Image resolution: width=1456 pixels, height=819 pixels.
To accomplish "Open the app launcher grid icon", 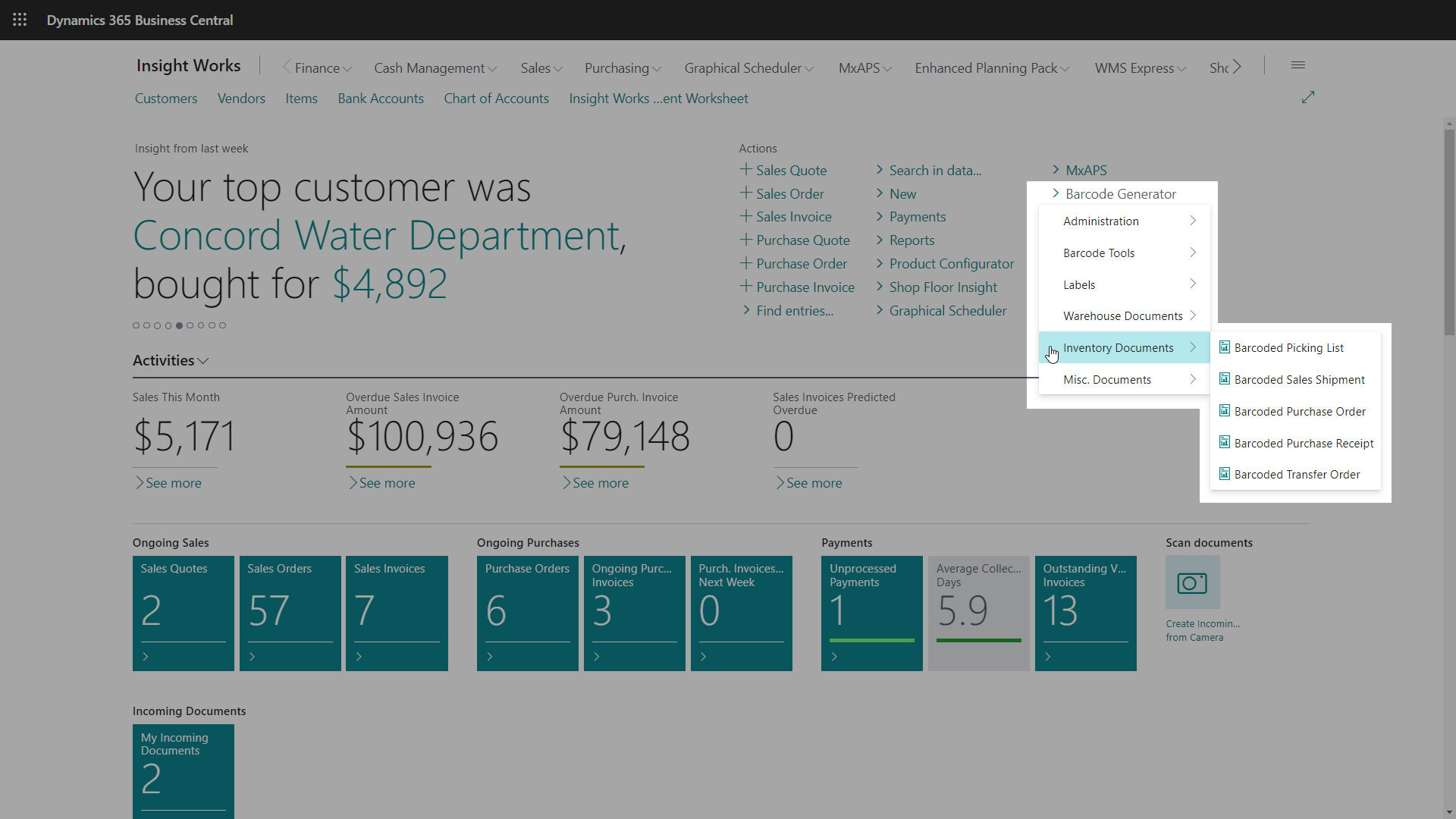I will [20, 20].
